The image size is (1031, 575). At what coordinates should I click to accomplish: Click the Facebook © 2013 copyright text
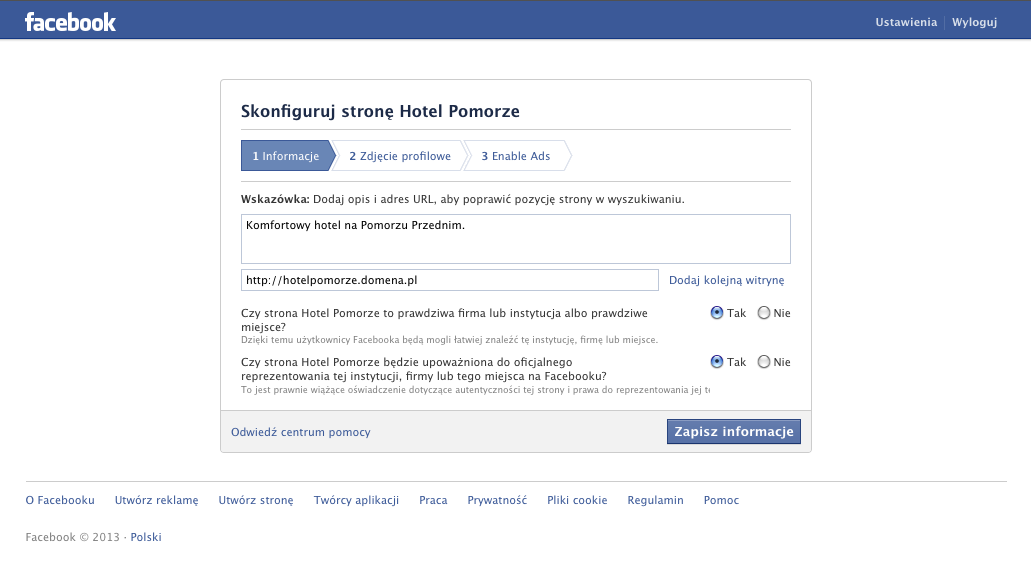(72, 537)
